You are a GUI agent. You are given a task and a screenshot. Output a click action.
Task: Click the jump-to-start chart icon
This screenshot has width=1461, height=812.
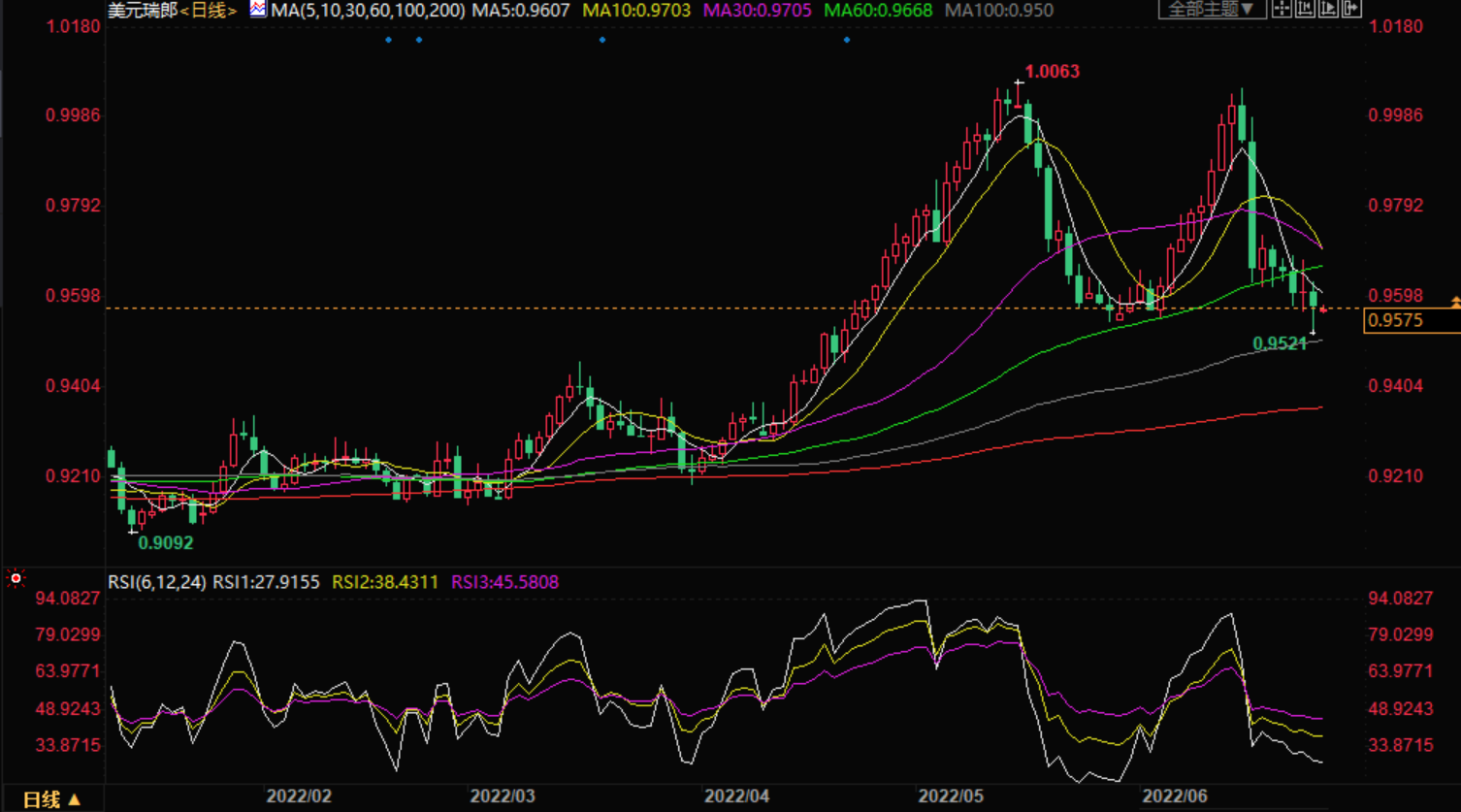[1305, 10]
